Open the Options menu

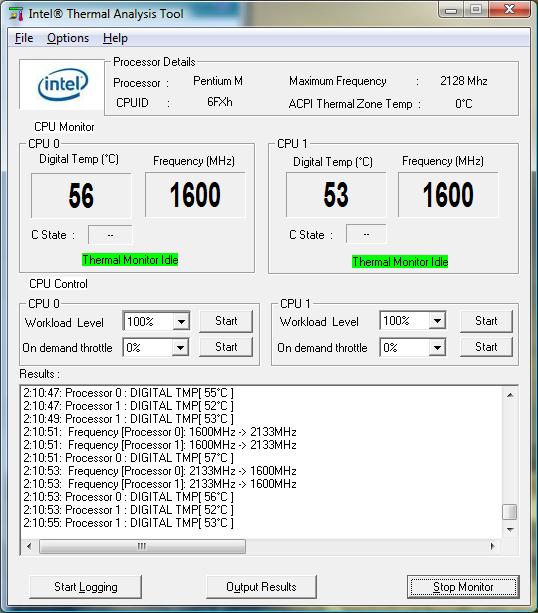(x=68, y=38)
